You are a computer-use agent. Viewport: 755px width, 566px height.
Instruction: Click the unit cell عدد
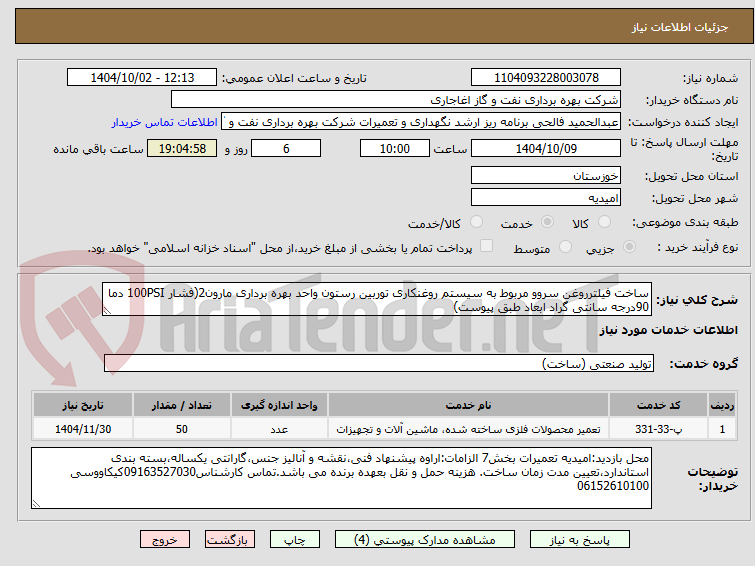(x=279, y=429)
